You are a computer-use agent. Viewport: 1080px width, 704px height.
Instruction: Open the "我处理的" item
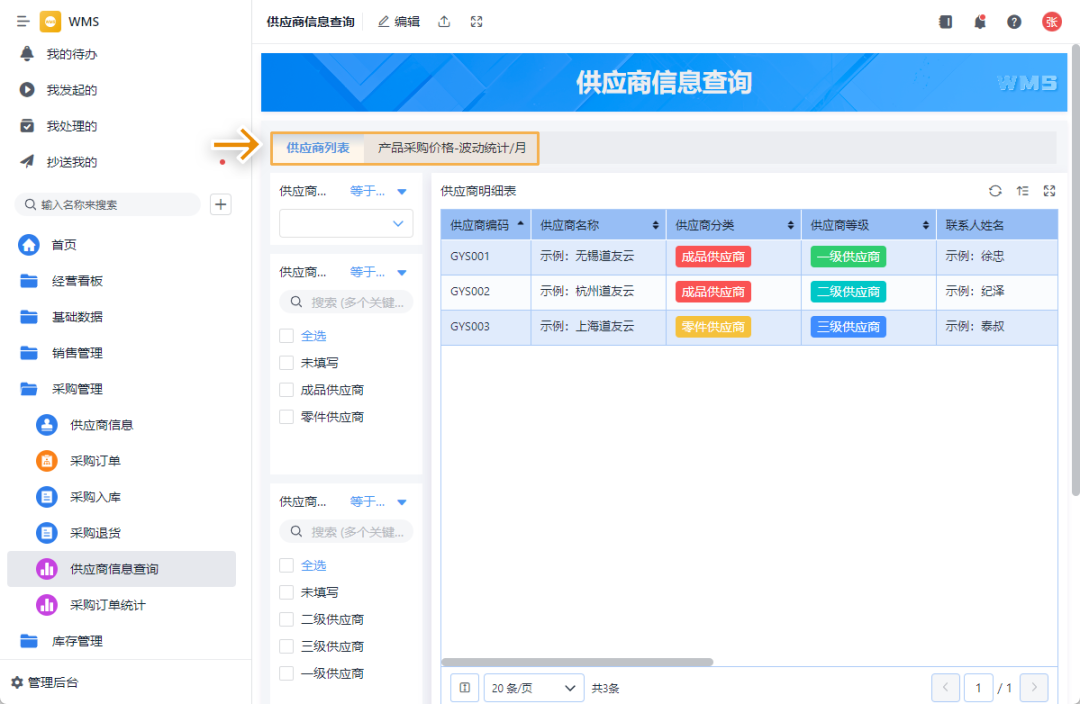point(72,126)
